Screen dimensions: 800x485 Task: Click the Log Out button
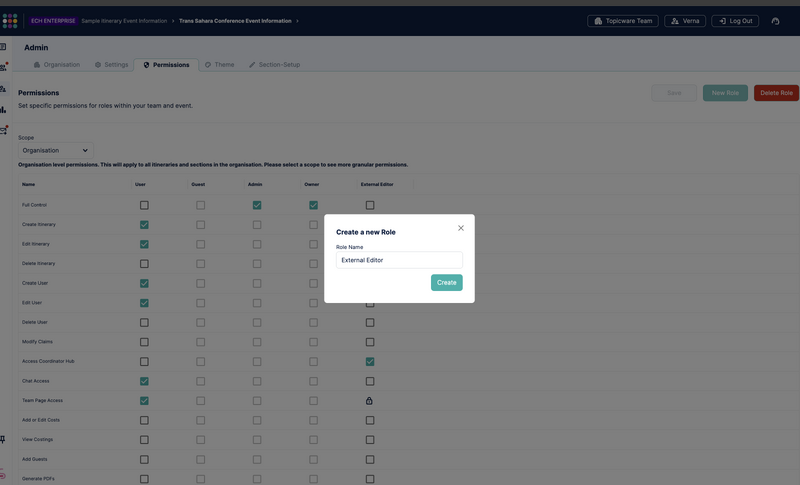pyautogui.click(x=735, y=21)
